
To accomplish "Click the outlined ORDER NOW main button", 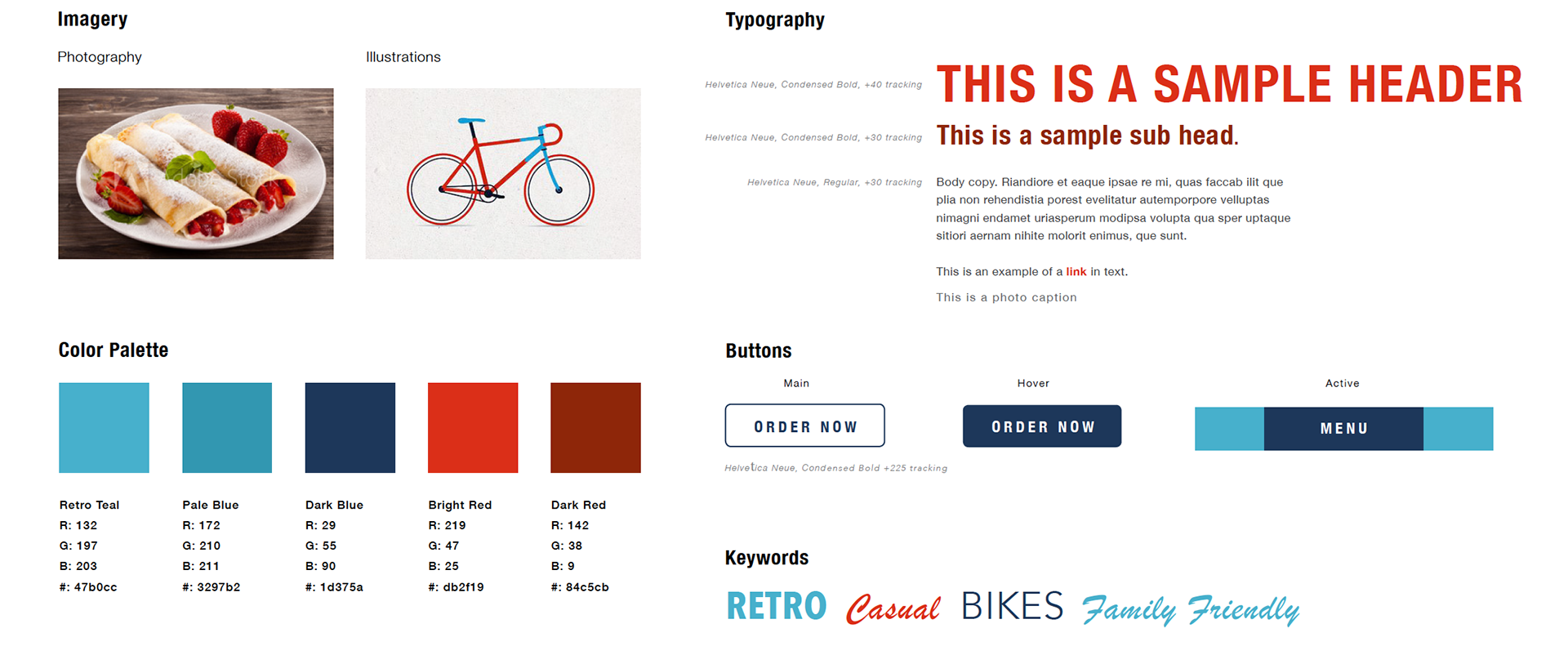I will coord(804,425).
